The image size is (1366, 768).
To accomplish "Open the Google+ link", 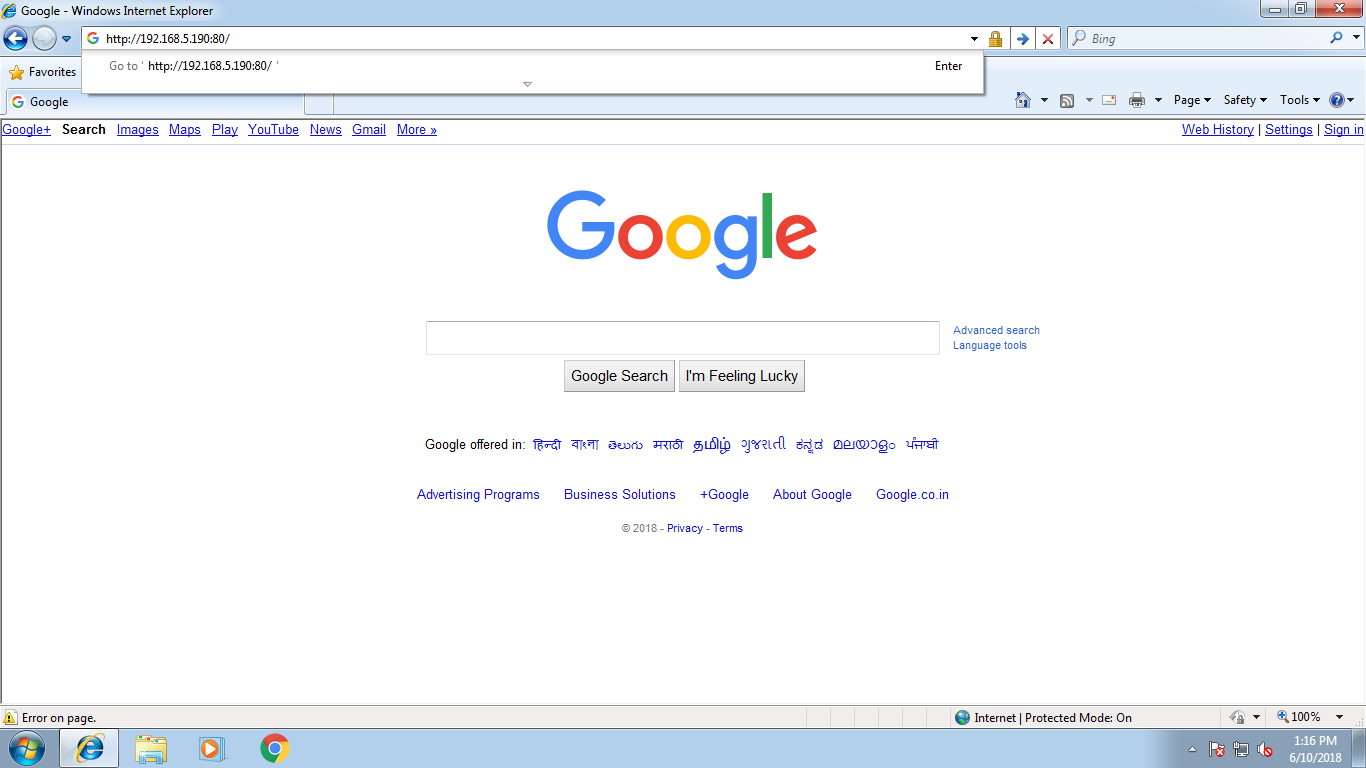I will click(x=26, y=129).
